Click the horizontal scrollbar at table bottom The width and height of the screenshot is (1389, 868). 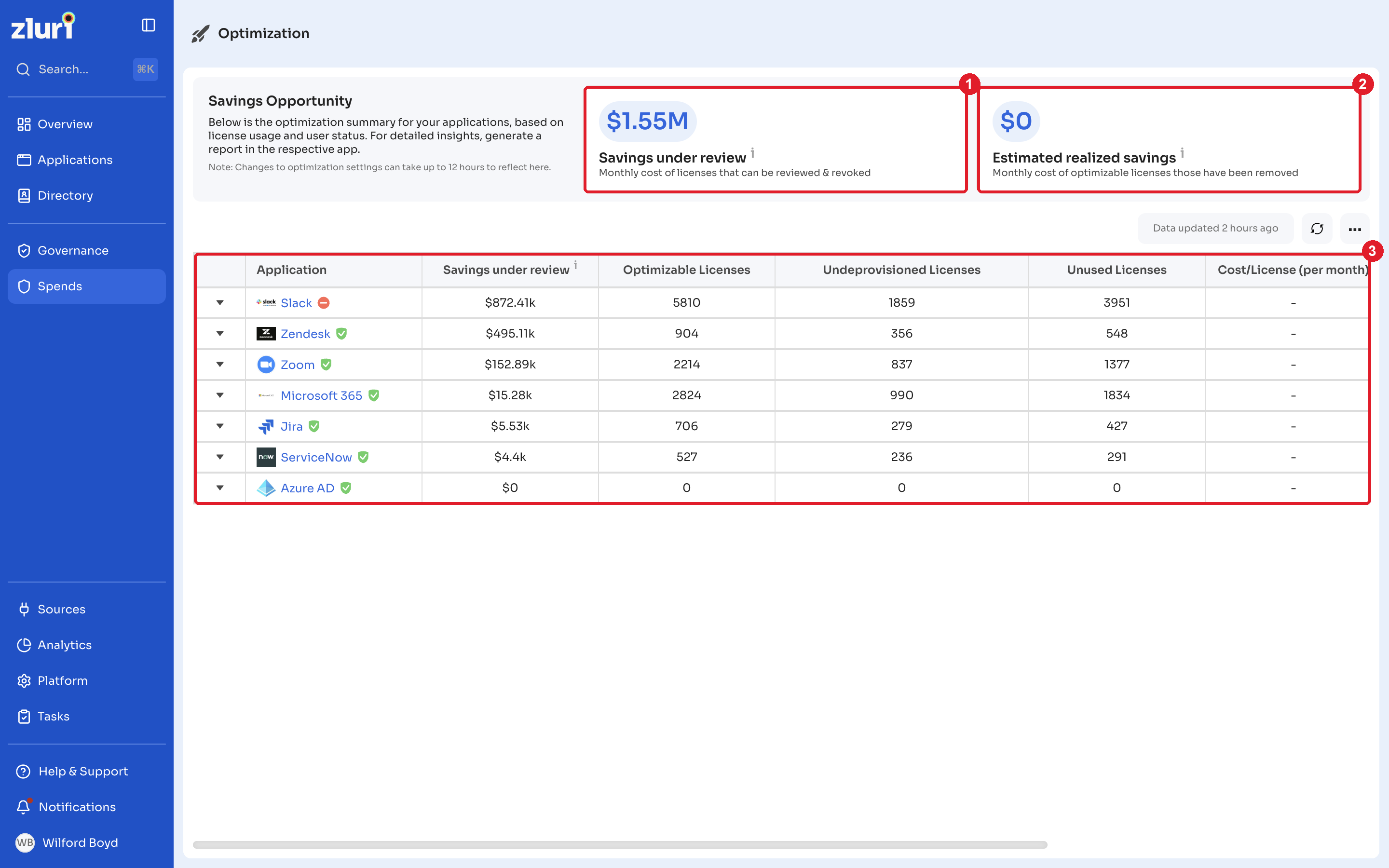[x=620, y=844]
